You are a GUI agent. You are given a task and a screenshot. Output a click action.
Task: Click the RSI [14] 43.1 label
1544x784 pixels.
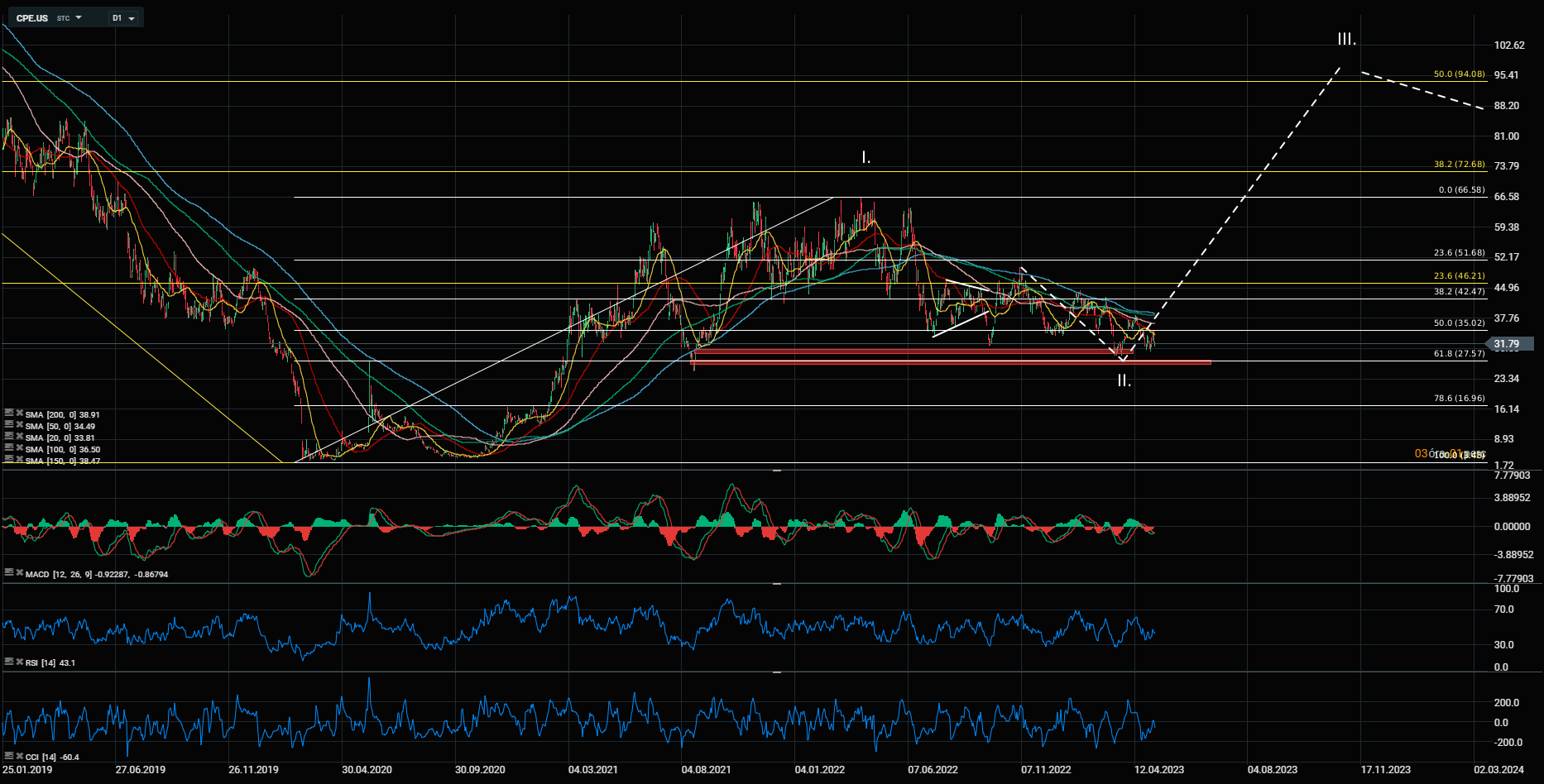[50, 662]
